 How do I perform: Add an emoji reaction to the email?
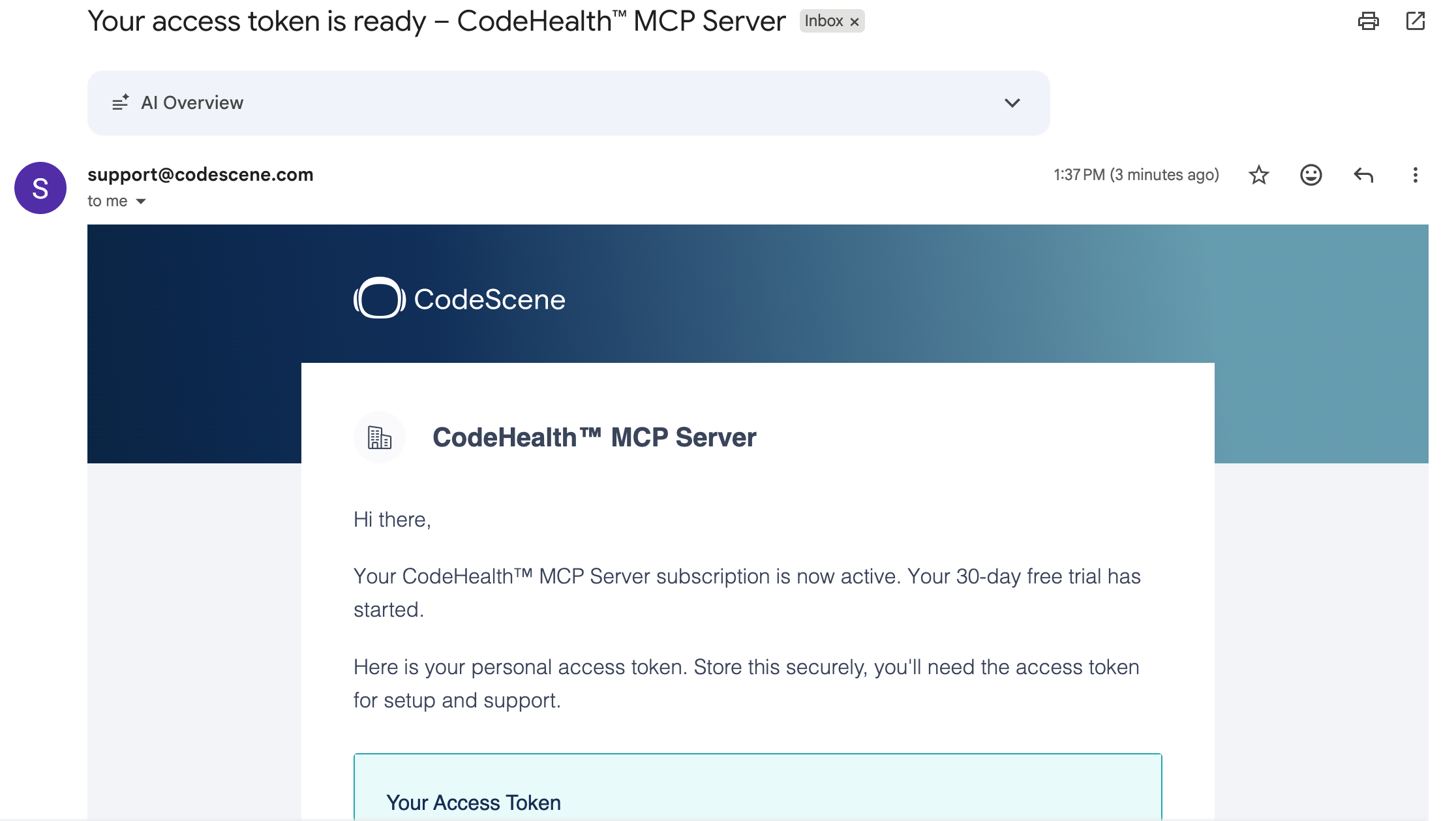coord(1311,175)
